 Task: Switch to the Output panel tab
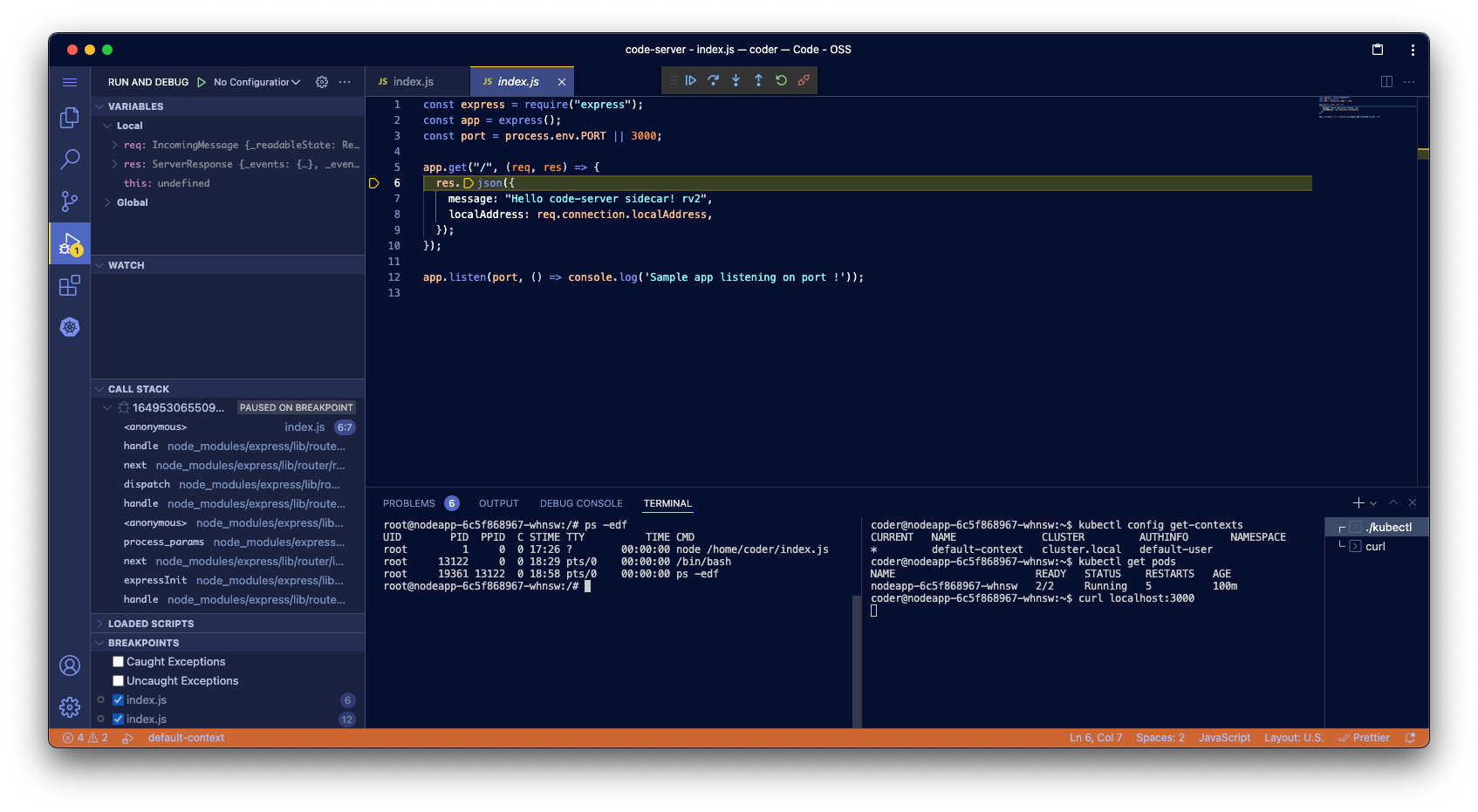pos(498,503)
